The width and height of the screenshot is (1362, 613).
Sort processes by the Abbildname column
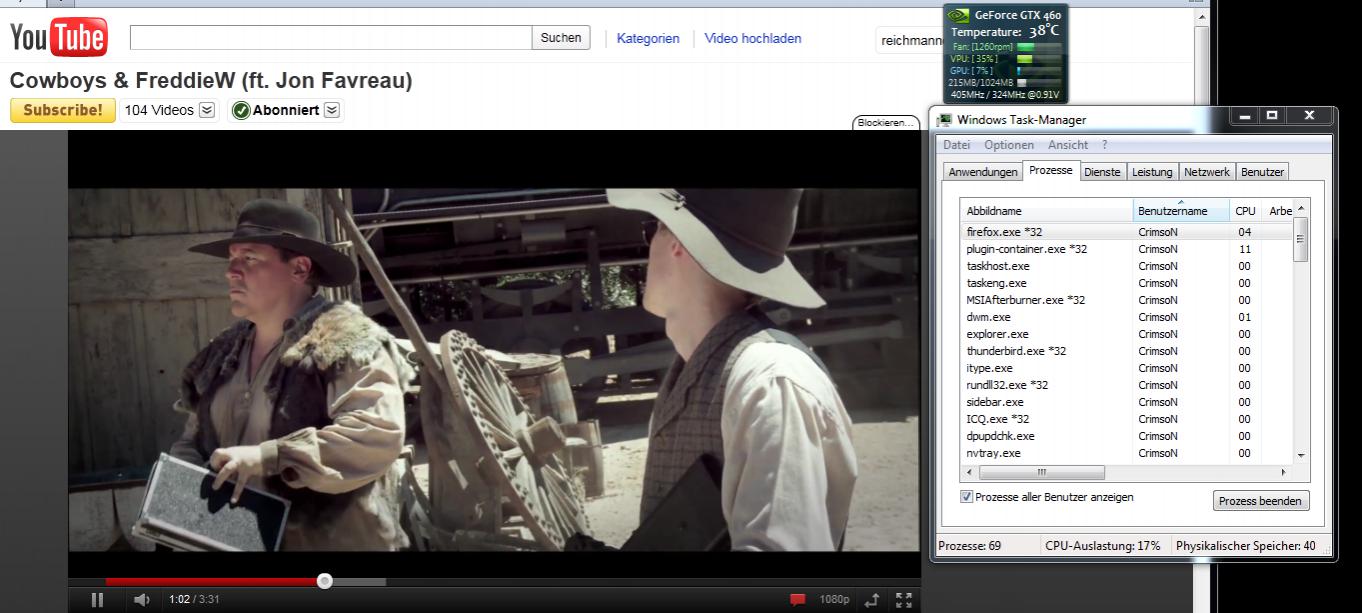(x=1046, y=211)
